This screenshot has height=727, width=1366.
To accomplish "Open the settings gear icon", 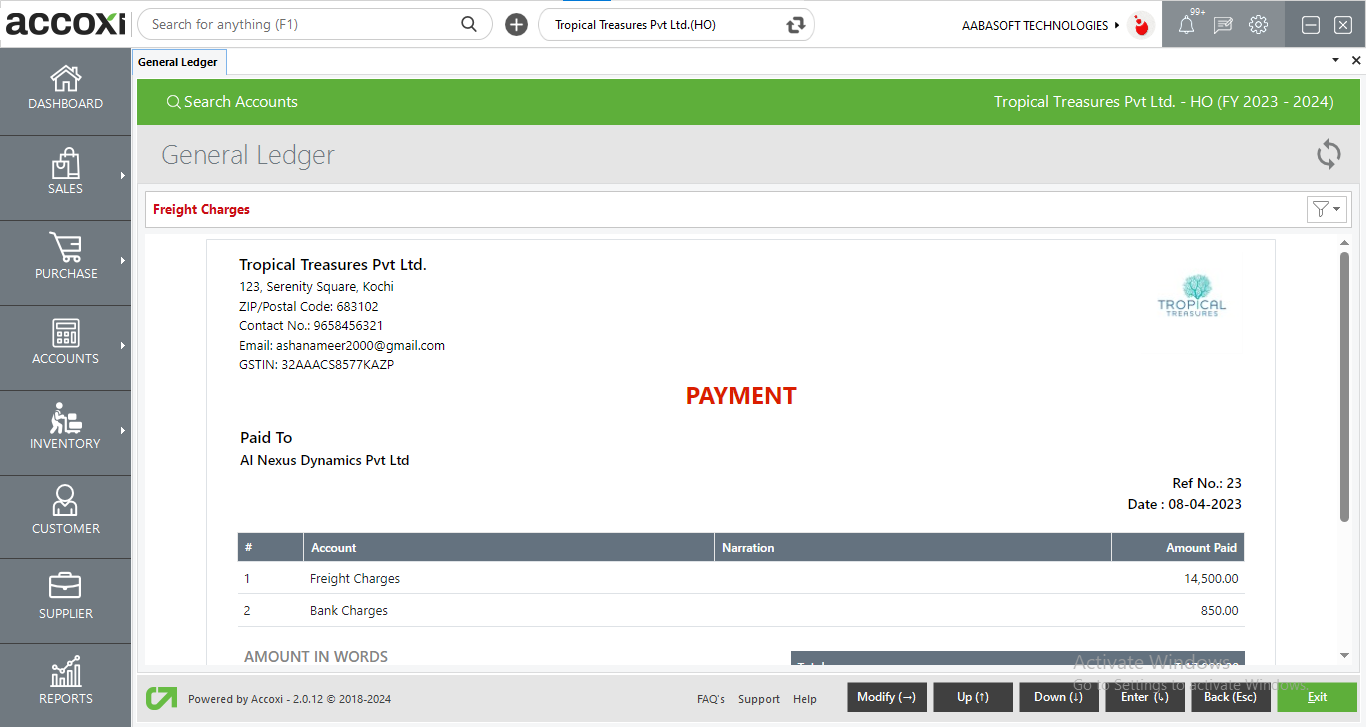I will coord(1258,24).
